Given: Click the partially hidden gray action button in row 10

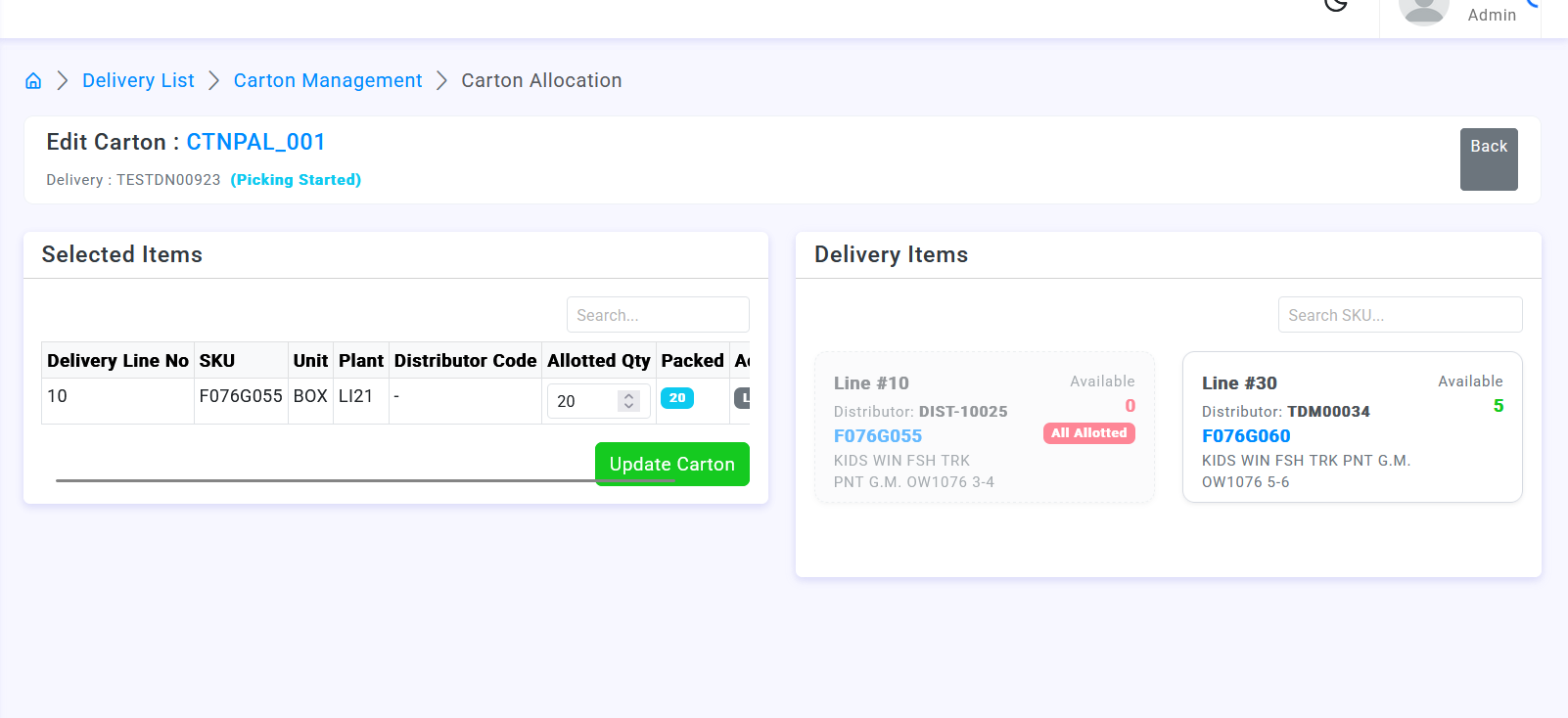Looking at the screenshot, I should pyautogui.click(x=742, y=398).
